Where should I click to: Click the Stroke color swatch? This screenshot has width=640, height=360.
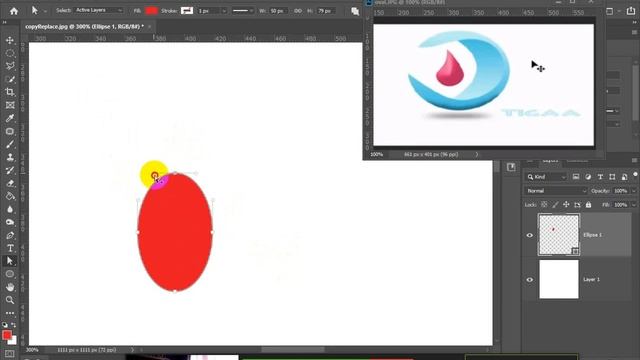187,11
